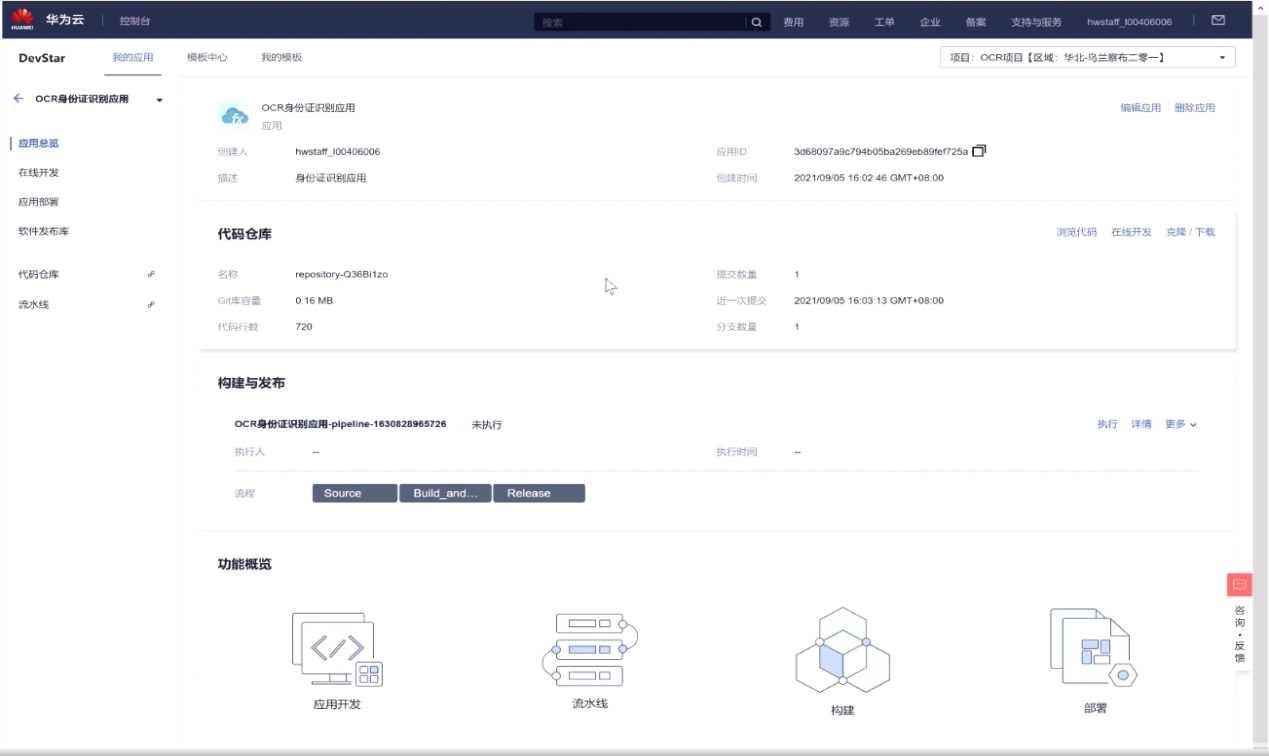Click the 在线开发 link in the 代码仓库 section
1269x756 pixels.
(x=1132, y=232)
